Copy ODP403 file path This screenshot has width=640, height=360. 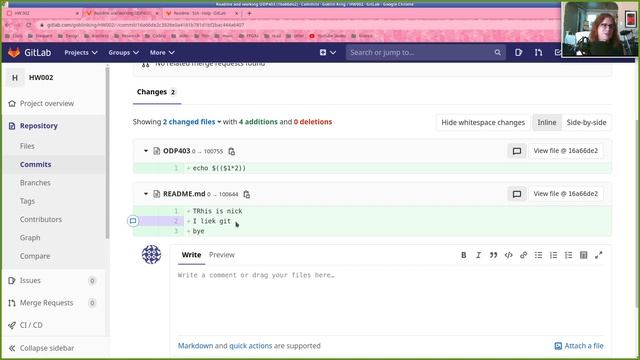pyautogui.click(x=231, y=151)
